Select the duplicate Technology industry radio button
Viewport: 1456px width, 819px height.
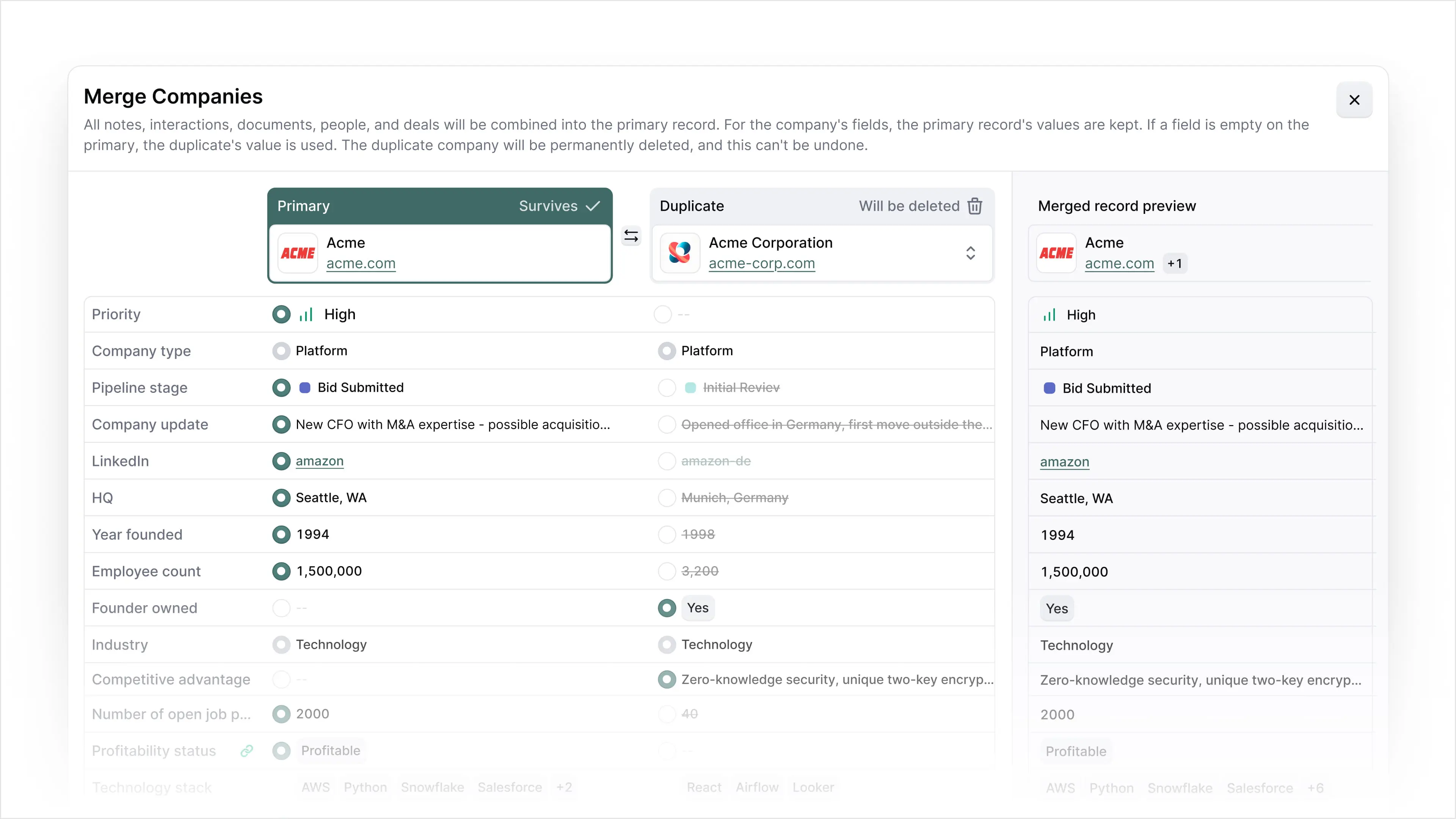[667, 645]
